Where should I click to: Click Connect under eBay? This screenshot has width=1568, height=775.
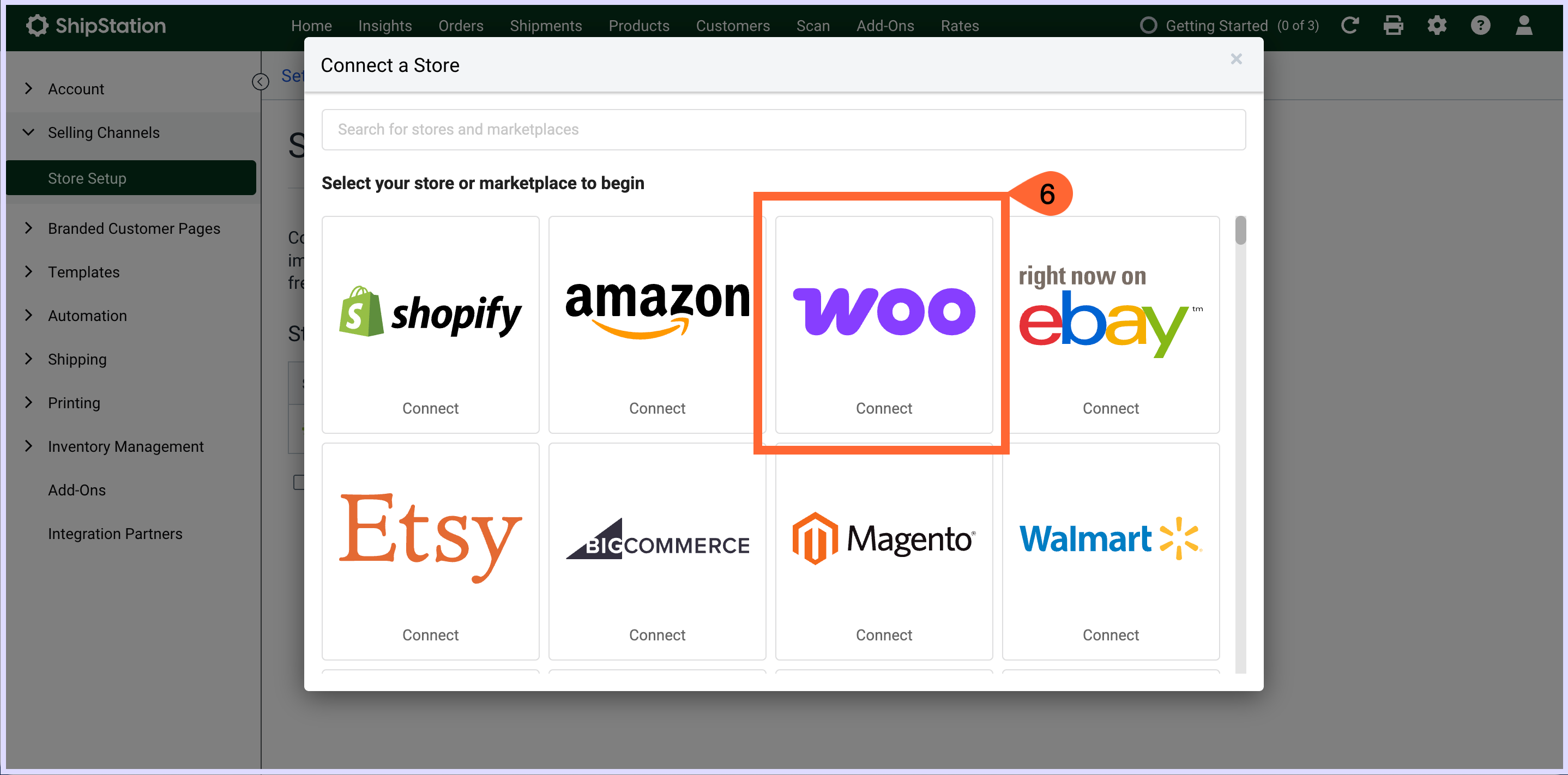tap(1110, 408)
